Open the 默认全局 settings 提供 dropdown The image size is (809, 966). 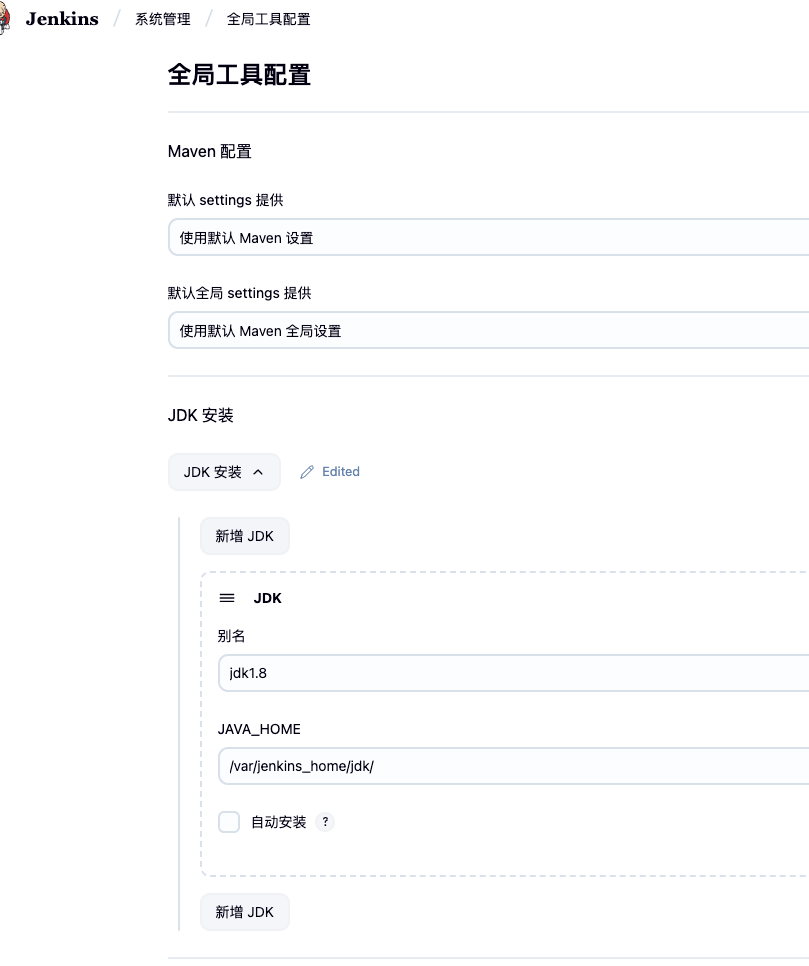(x=488, y=331)
